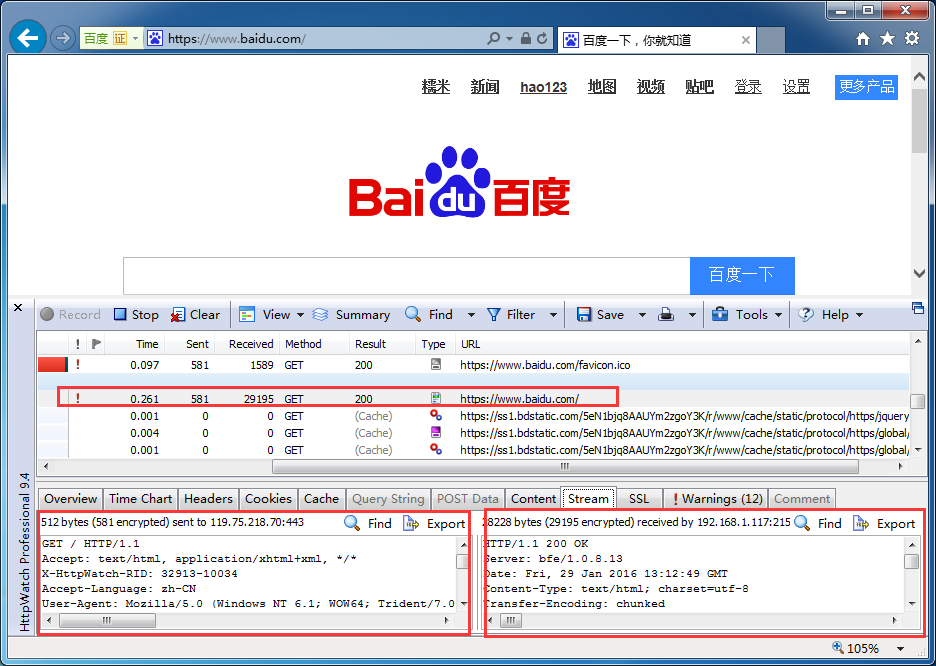This screenshot has height=666, width=936.
Task: Open the HttpWatch Tools toolbox
Action: (739, 314)
